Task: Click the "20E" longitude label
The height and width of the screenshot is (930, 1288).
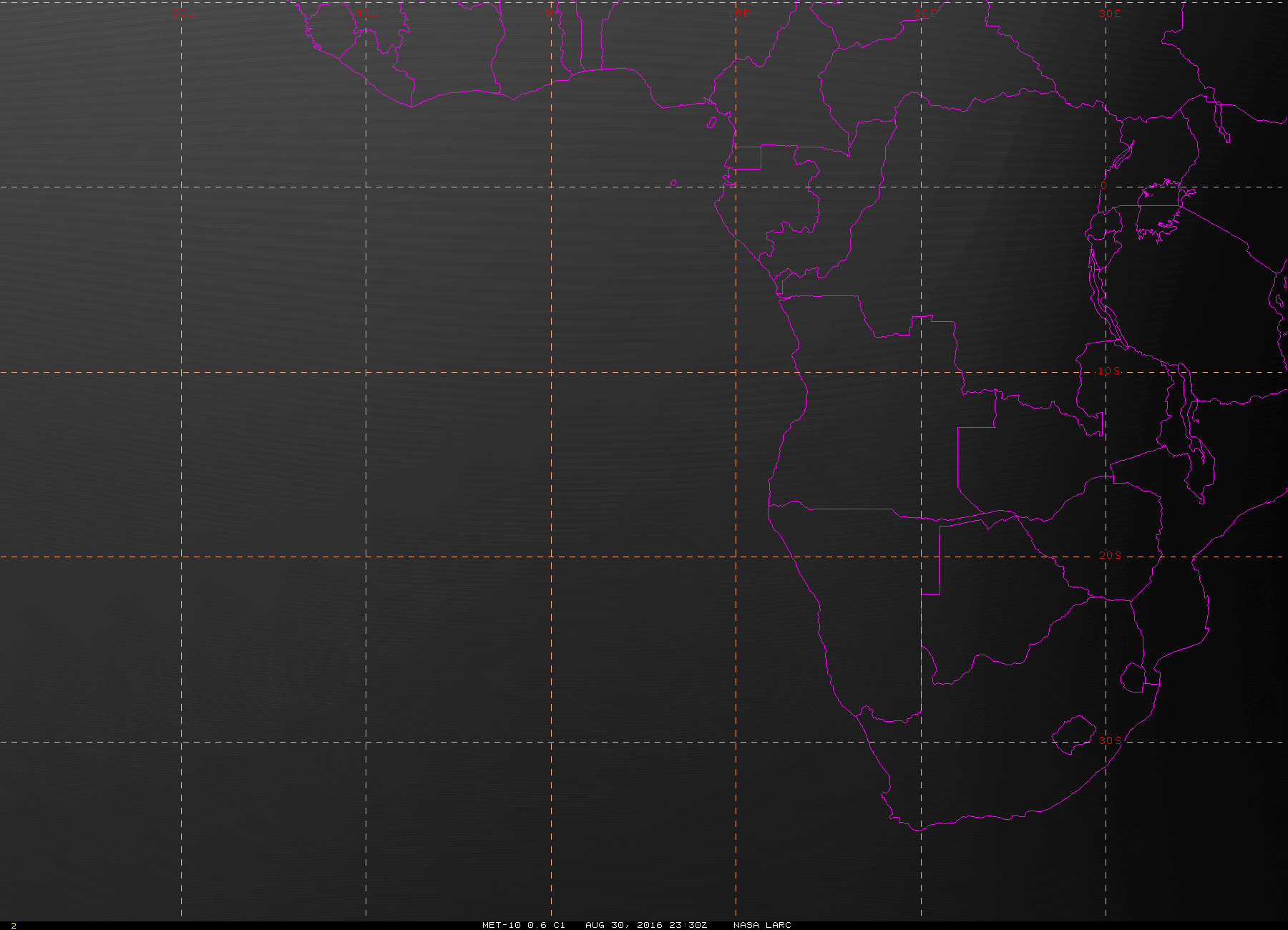Action: coord(925,14)
